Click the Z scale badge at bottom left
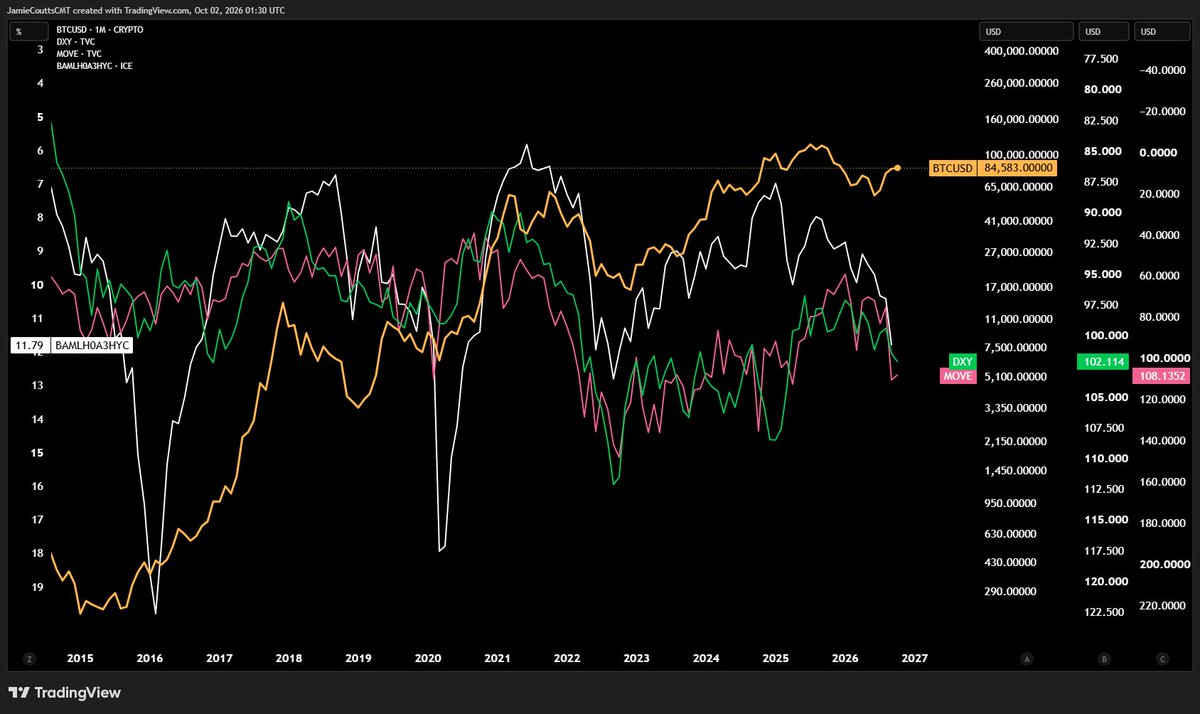Viewport: 1200px width, 714px height. 28,659
